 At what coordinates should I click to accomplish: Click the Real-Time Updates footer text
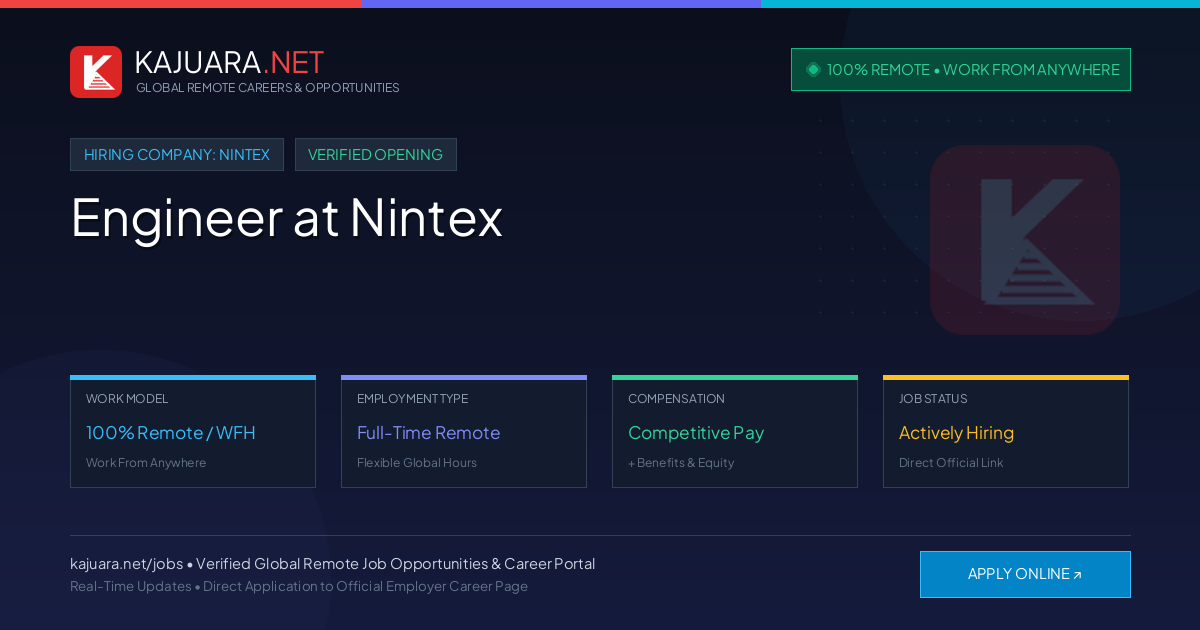point(130,586)
